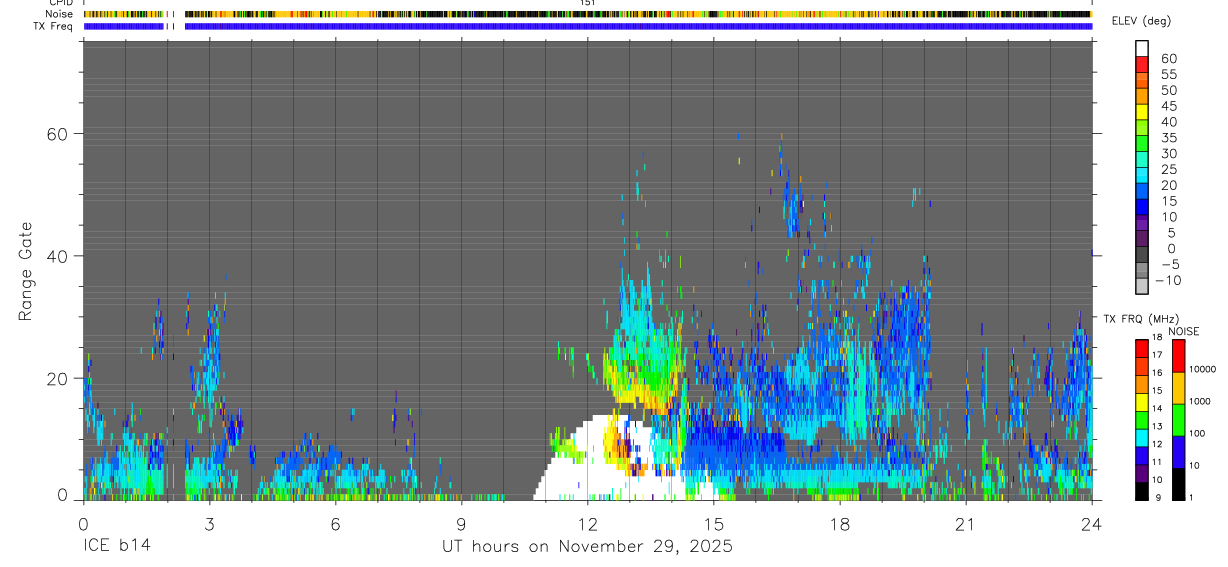This screenshot has width=1228, height=567.
Task: Click the '12' tick label on the time axis
Action: pos(588,523)
